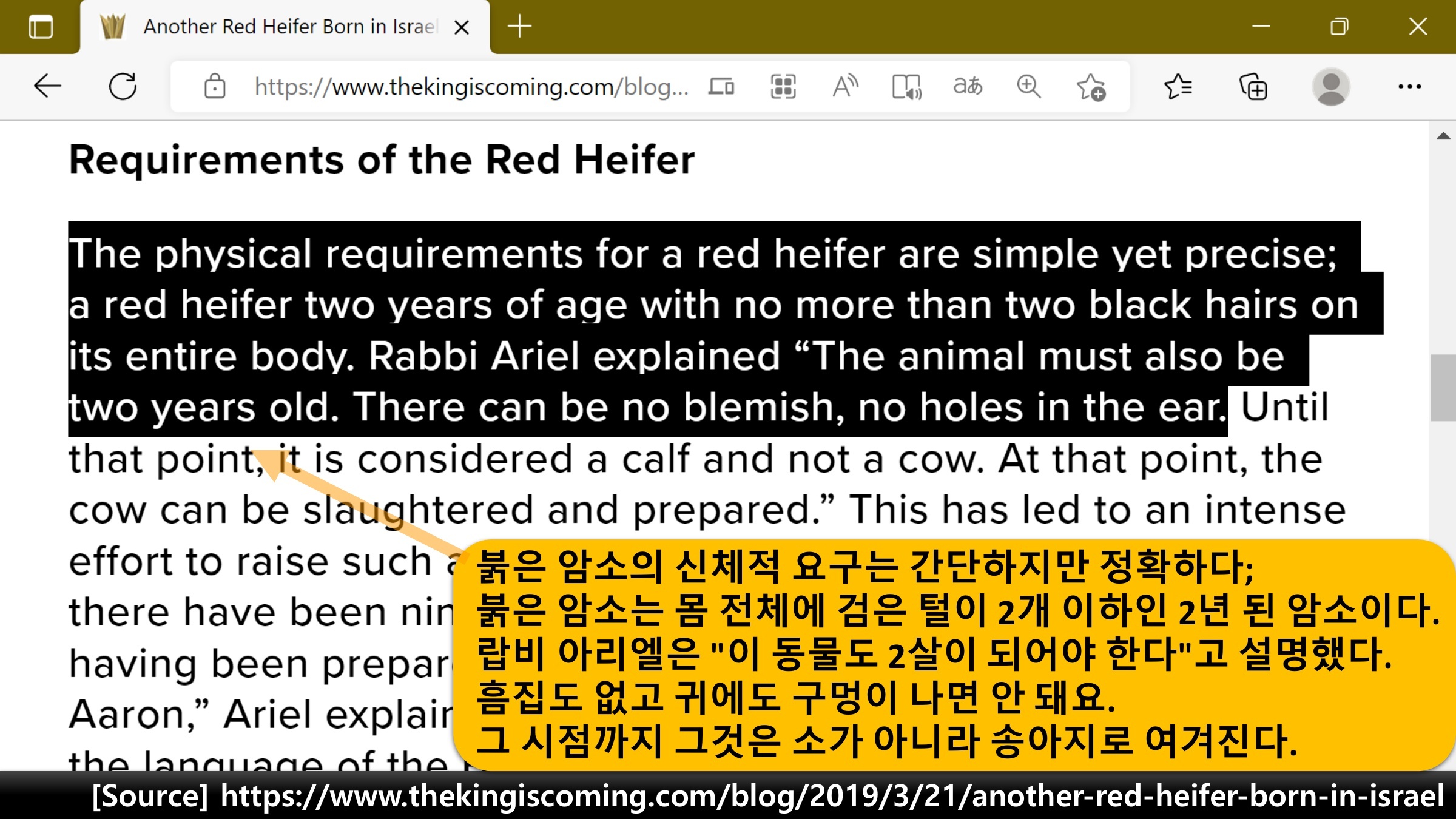The image size is (1456, 819).
Task: Open a new tab with plus
Action: click(x=519, y=27)
